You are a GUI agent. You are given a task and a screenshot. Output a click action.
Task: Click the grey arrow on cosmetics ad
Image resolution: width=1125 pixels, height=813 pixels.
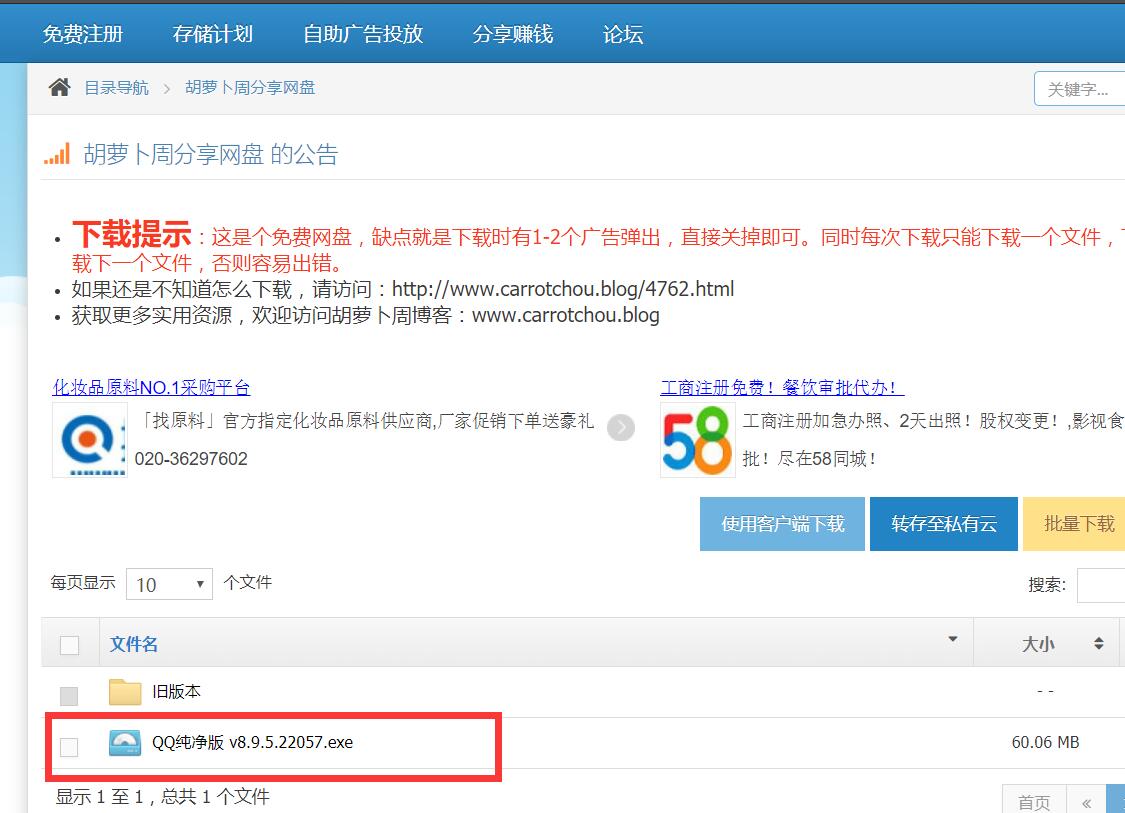pyautogui.click(x=621, y=428)
